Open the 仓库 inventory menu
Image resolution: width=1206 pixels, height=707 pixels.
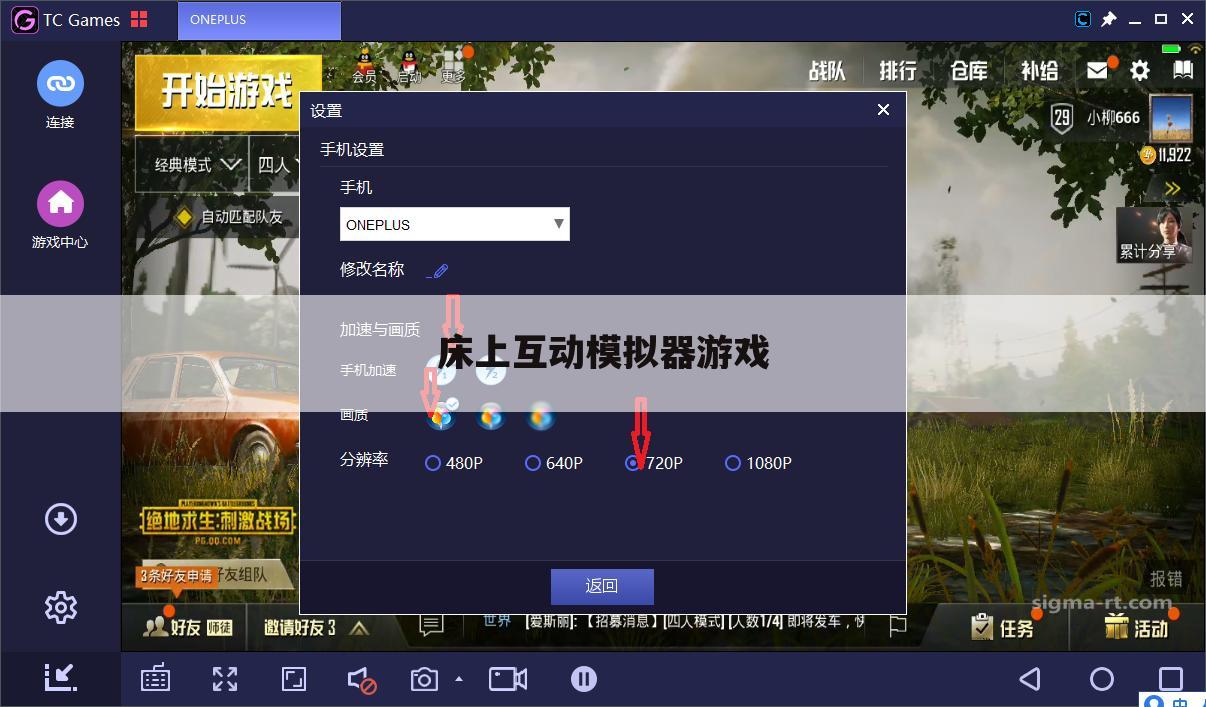(969, 70)
